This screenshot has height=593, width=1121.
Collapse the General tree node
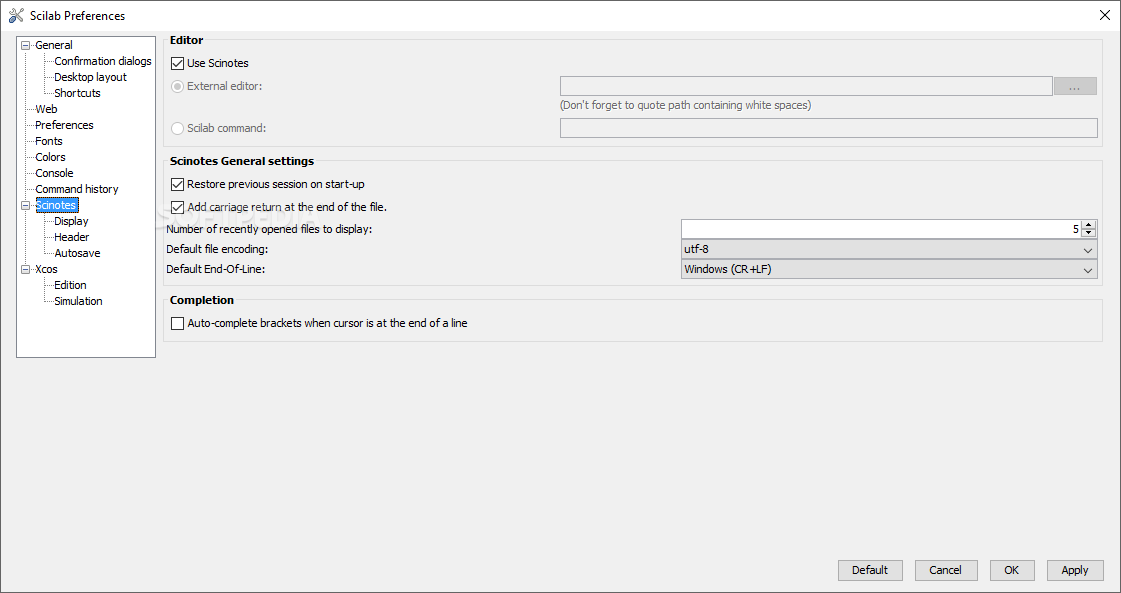click(26, 45)
